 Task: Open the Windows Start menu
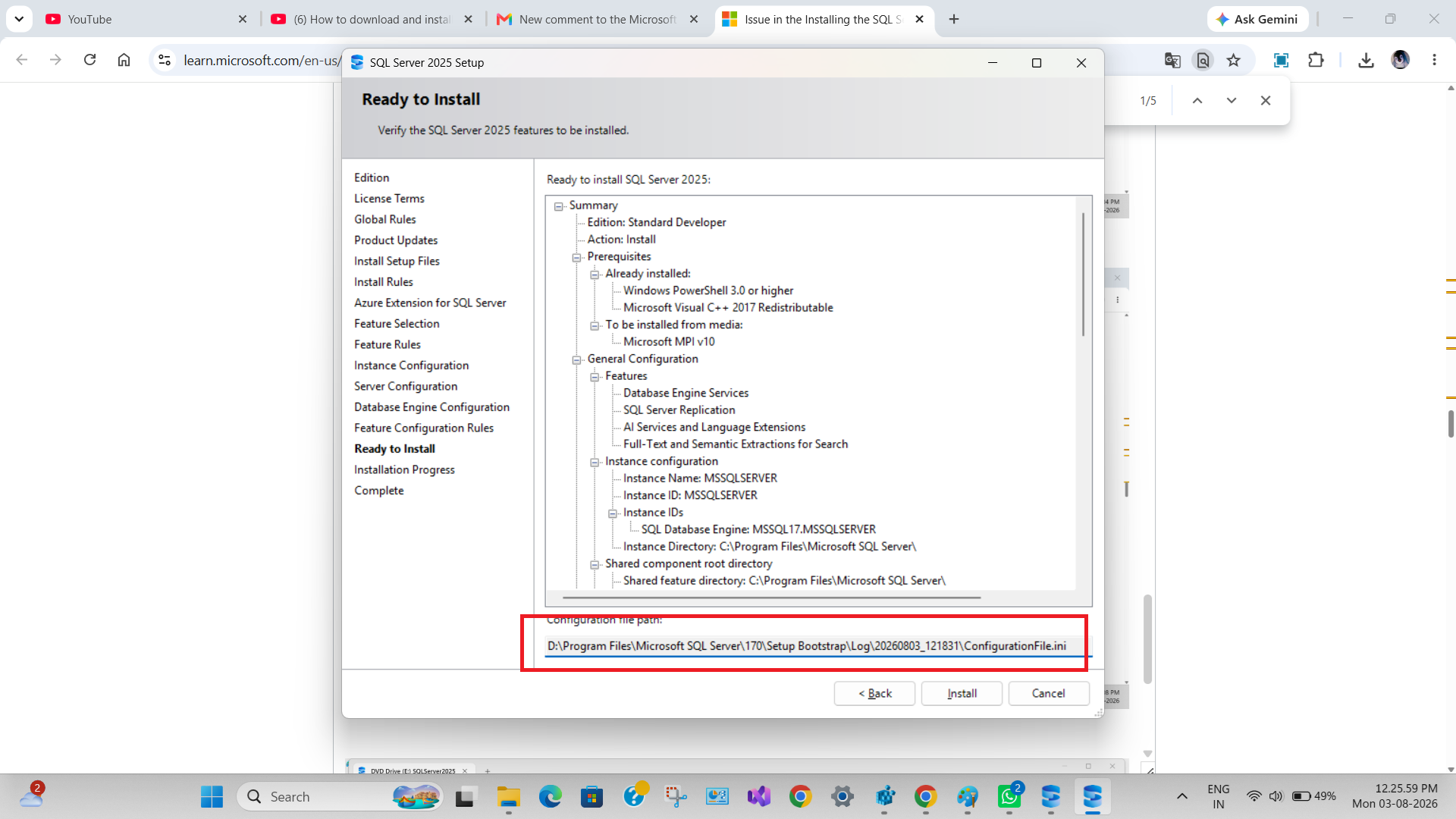[x=212, y=797]
